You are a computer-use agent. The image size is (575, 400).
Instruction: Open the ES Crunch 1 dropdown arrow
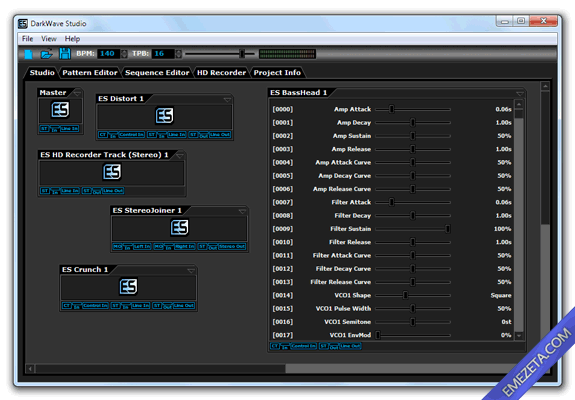[x=191, y=271]
